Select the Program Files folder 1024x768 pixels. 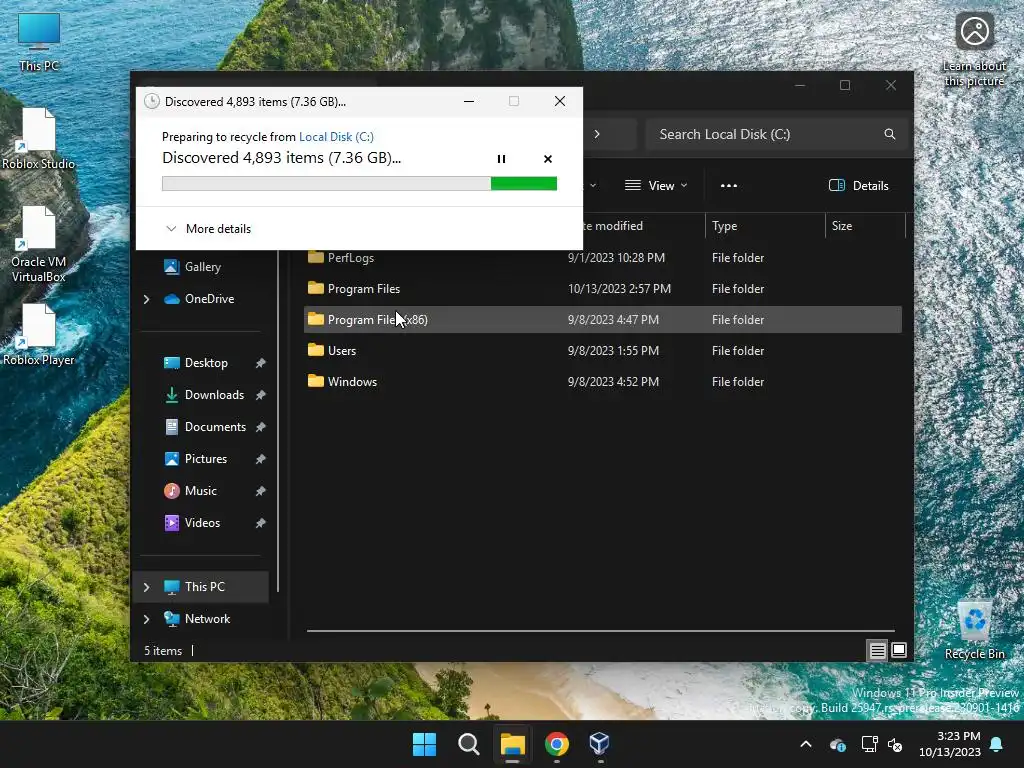[x=603, y=289]
